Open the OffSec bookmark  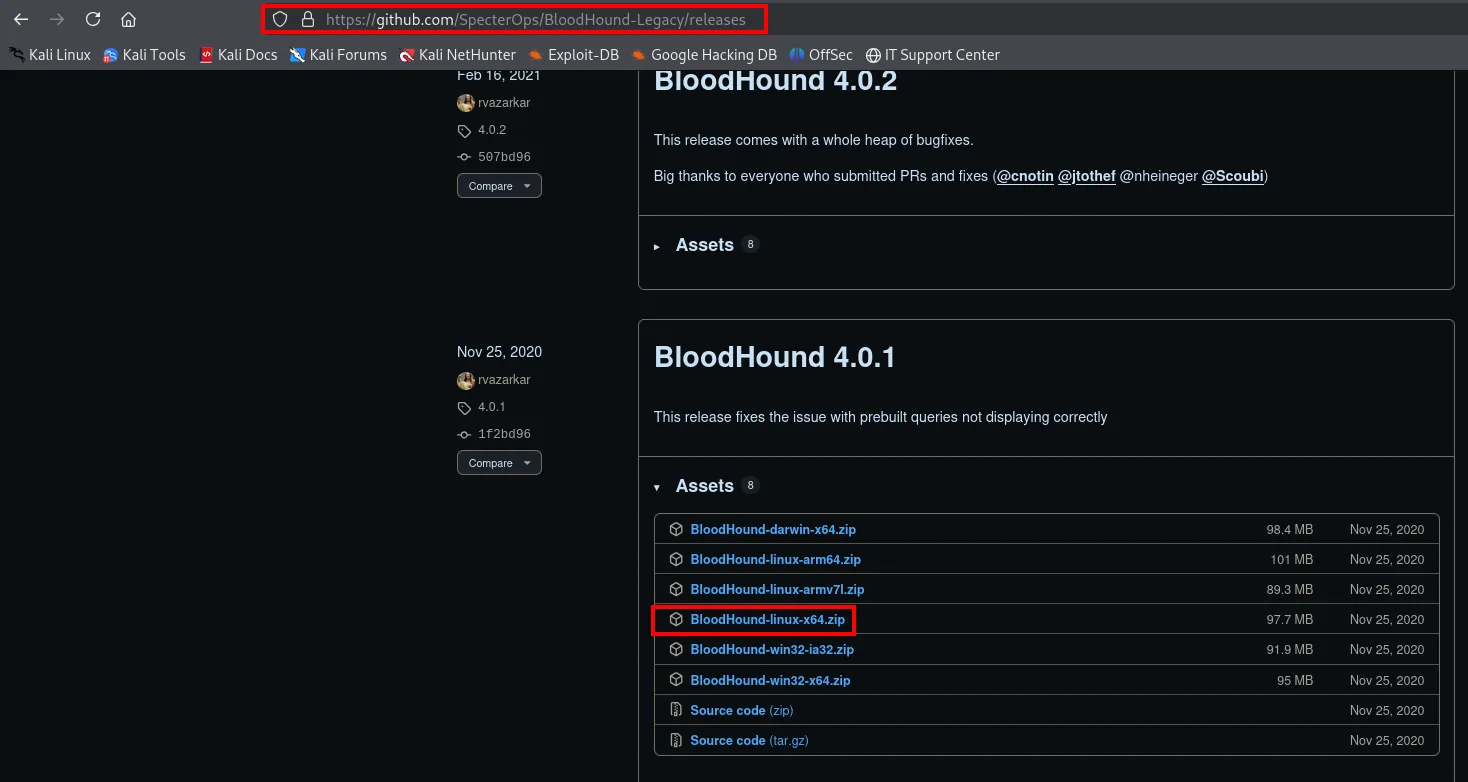pyautogui.click(x=821, y=55)
